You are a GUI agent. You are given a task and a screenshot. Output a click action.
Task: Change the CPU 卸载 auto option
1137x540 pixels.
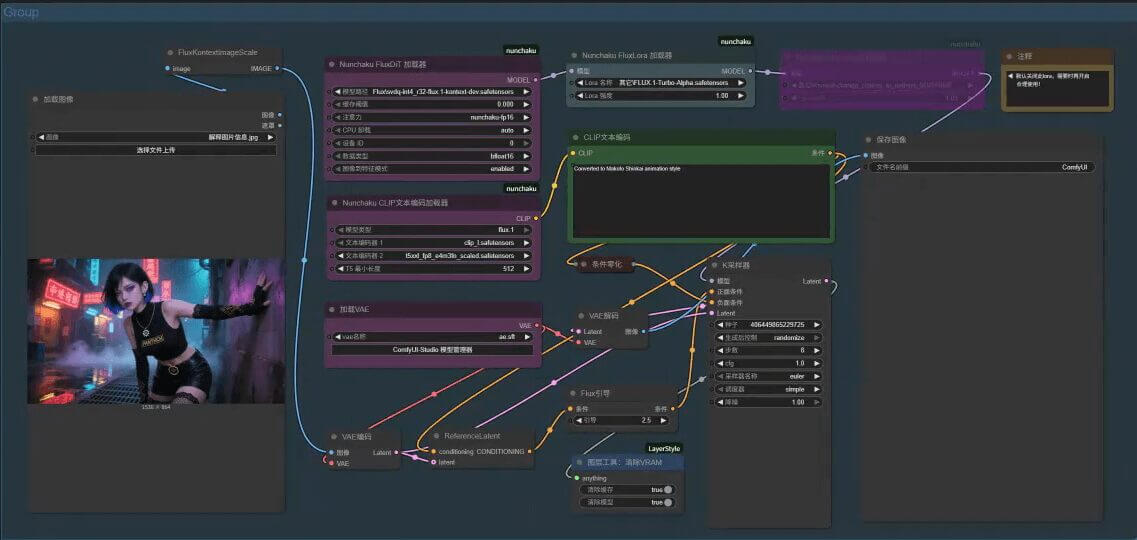[x=433, y=130]
